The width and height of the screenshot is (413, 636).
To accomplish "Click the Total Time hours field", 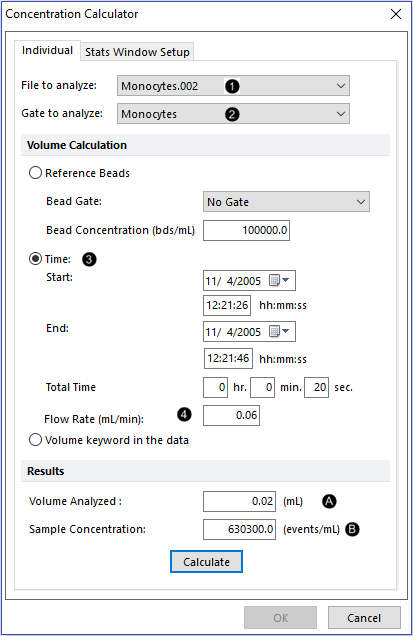I will pos(215,387).
